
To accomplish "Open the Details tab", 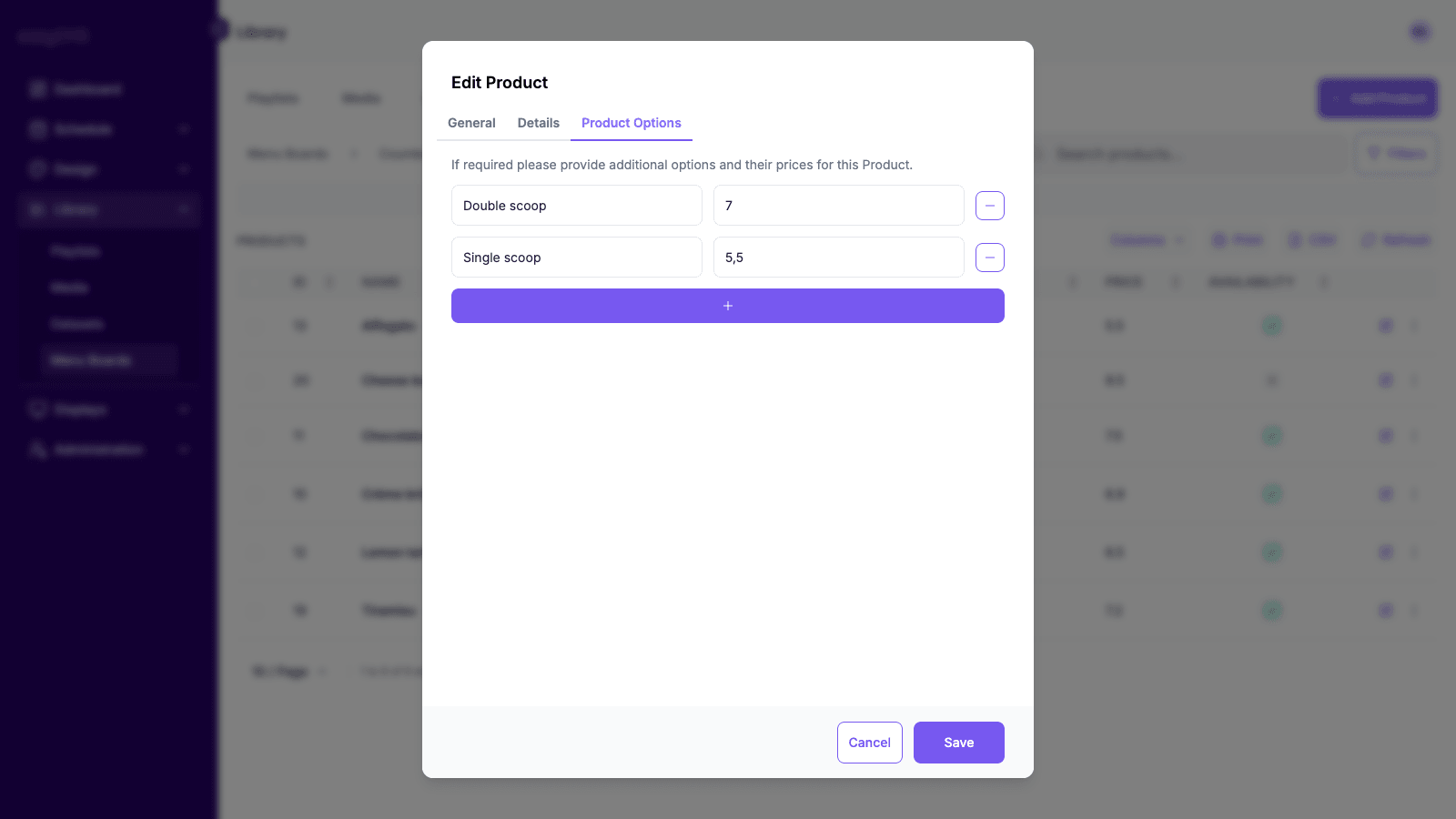I will 539,123.
